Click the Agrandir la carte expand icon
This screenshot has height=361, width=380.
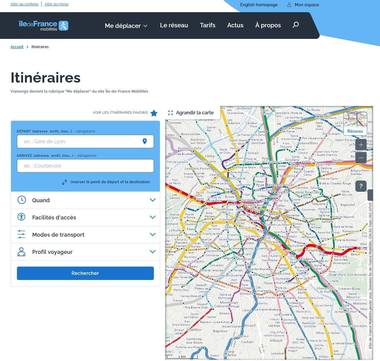171,113
